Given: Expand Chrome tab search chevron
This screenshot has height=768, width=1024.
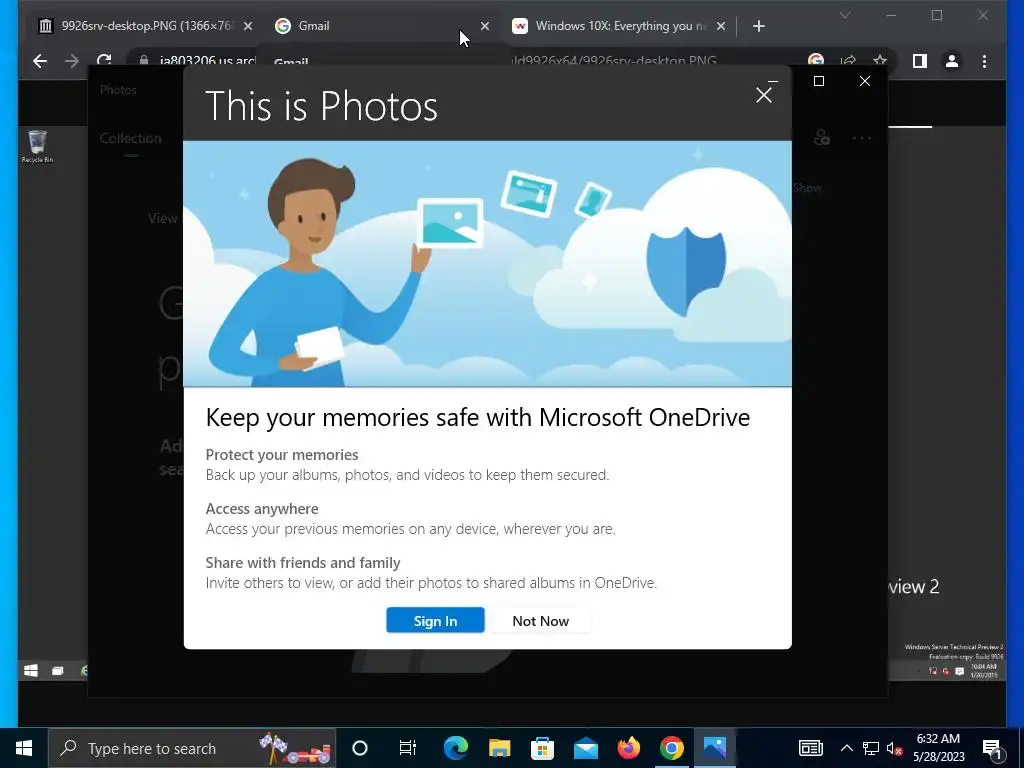Looking at the screenshot, I should coord(844,15).
